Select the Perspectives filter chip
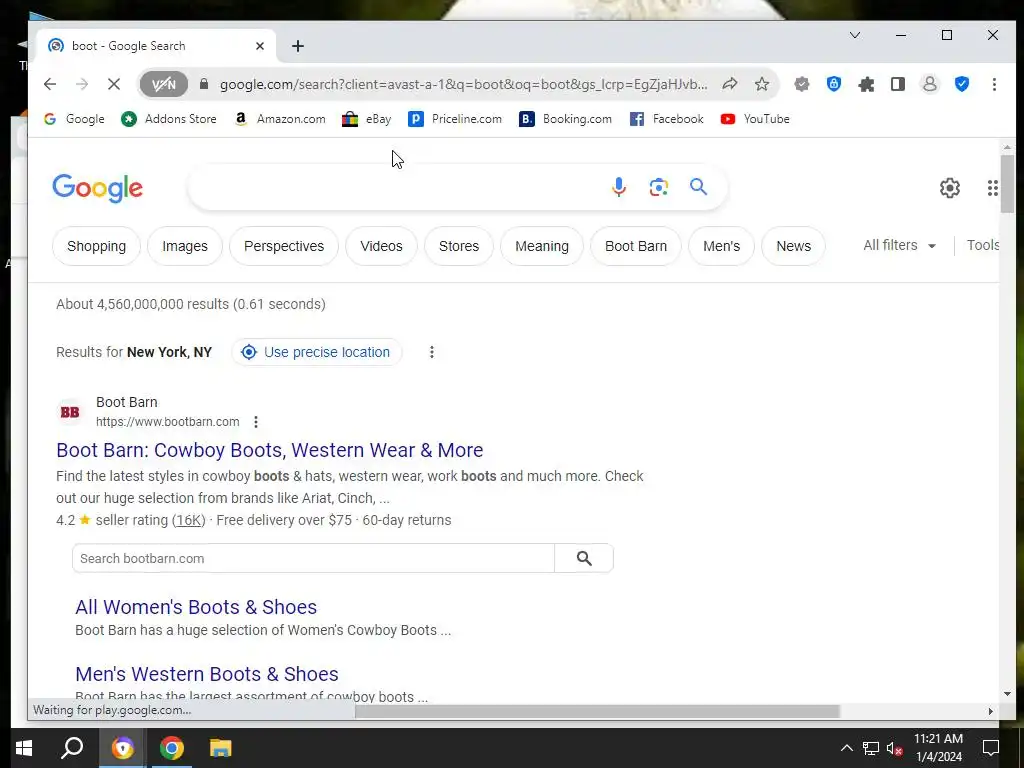 (284, 246)
